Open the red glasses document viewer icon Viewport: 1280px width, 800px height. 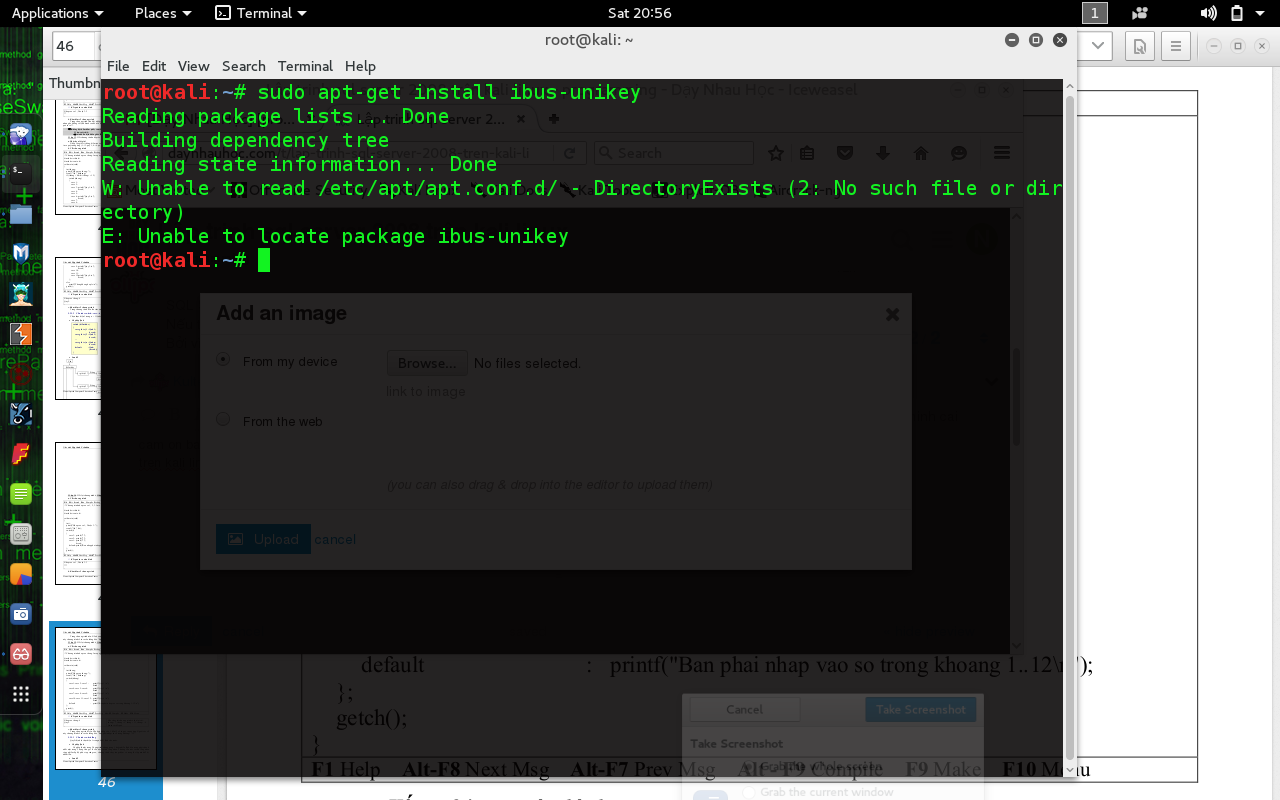tap(21, 654)
